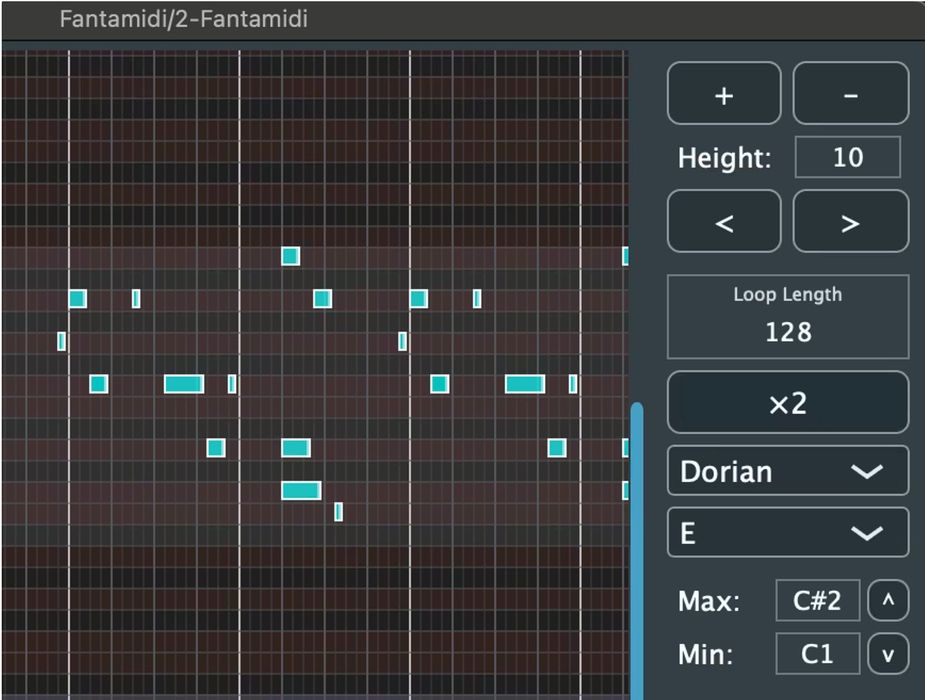Click the plus zoom-in button
925x700 pixels.
click(724, 94)
